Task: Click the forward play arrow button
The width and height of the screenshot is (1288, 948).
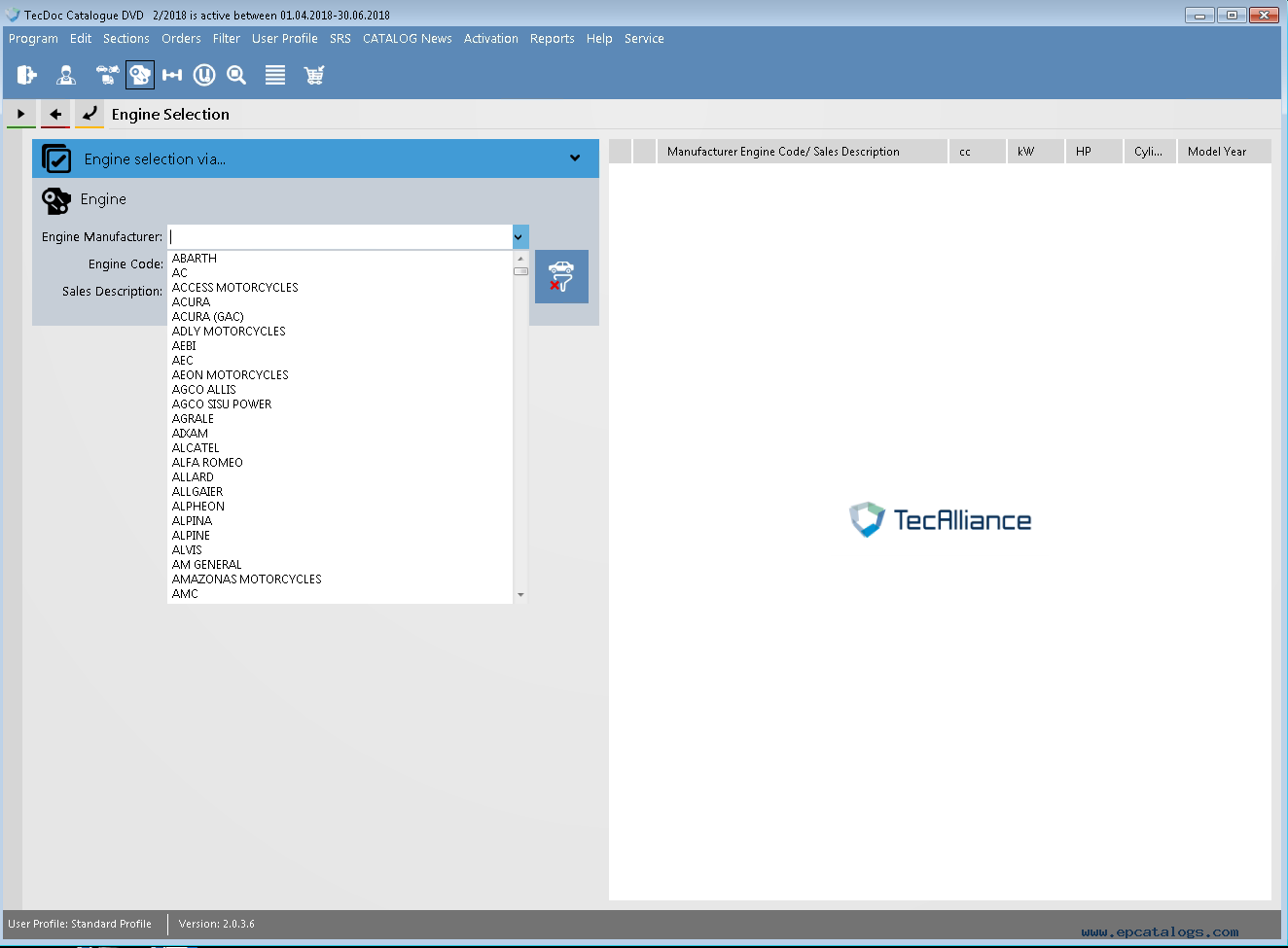Action: point(21,114)
